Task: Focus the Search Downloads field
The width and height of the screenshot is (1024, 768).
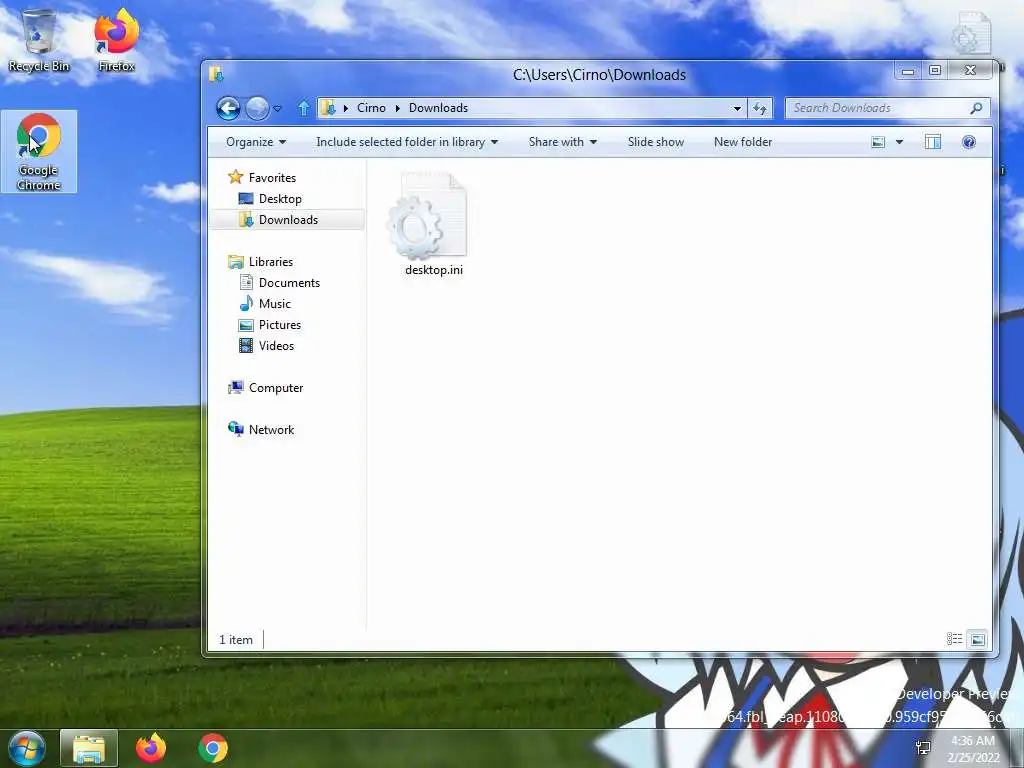Action: 888,108
